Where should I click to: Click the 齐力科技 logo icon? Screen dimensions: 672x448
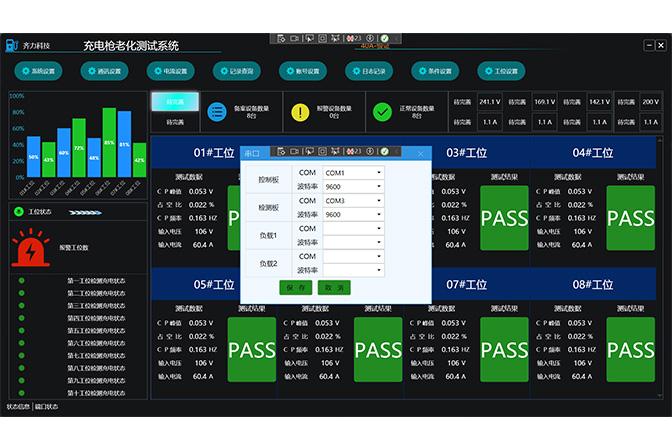click(x=12, y=44)
